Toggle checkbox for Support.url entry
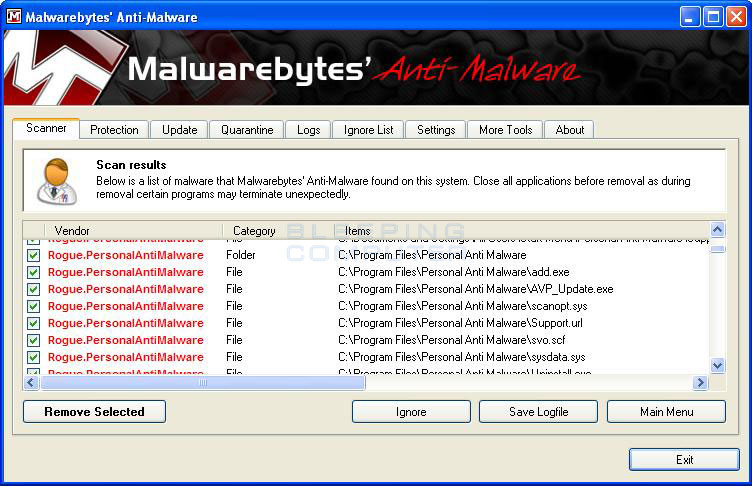 (x=33, y=323)
